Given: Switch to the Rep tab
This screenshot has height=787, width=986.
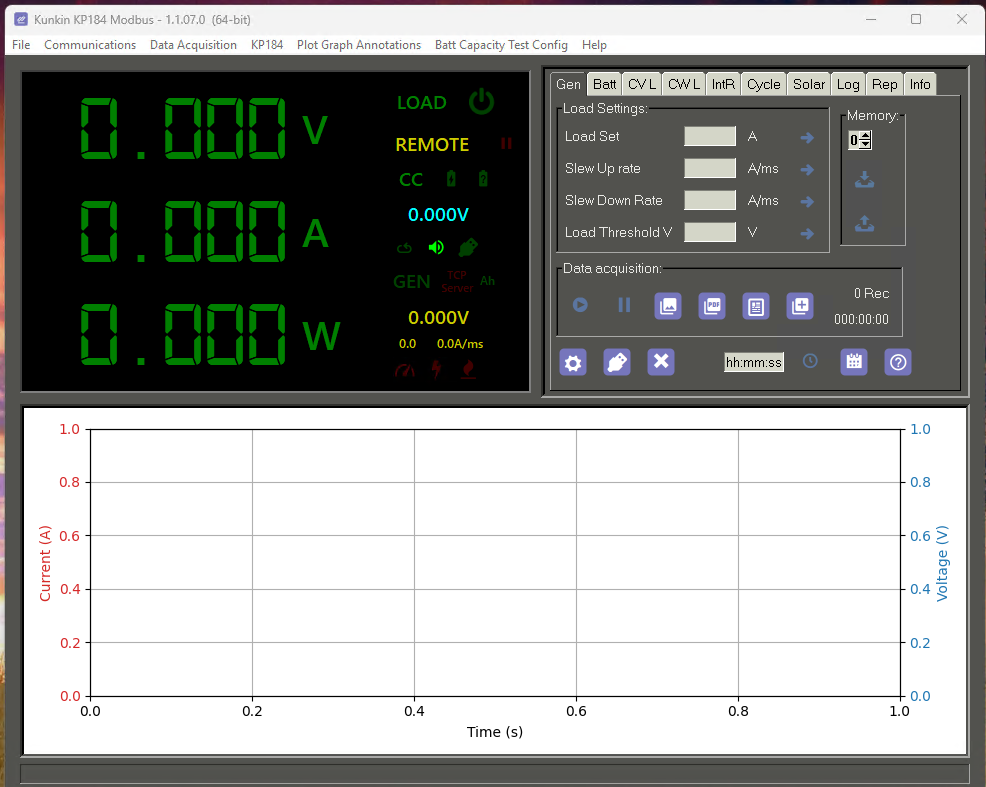Looking at the screenshot, I should [x=884, y=84].
